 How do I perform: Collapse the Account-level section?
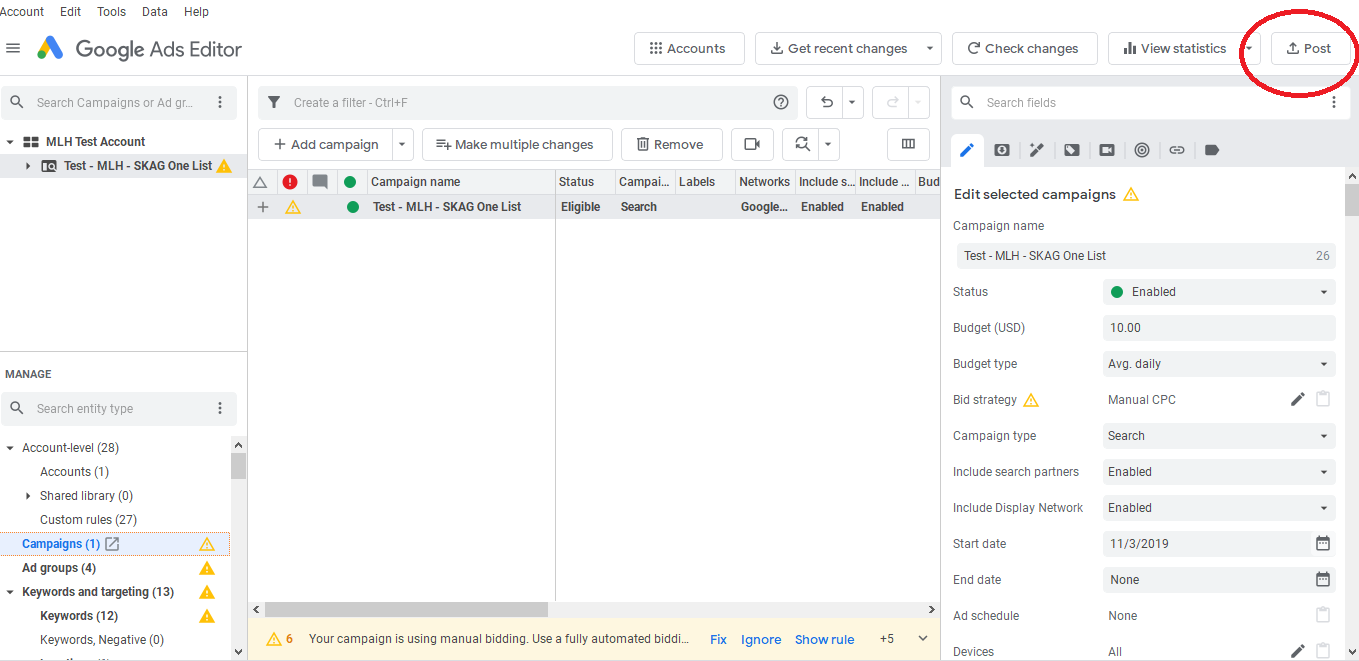coord(10,448)
